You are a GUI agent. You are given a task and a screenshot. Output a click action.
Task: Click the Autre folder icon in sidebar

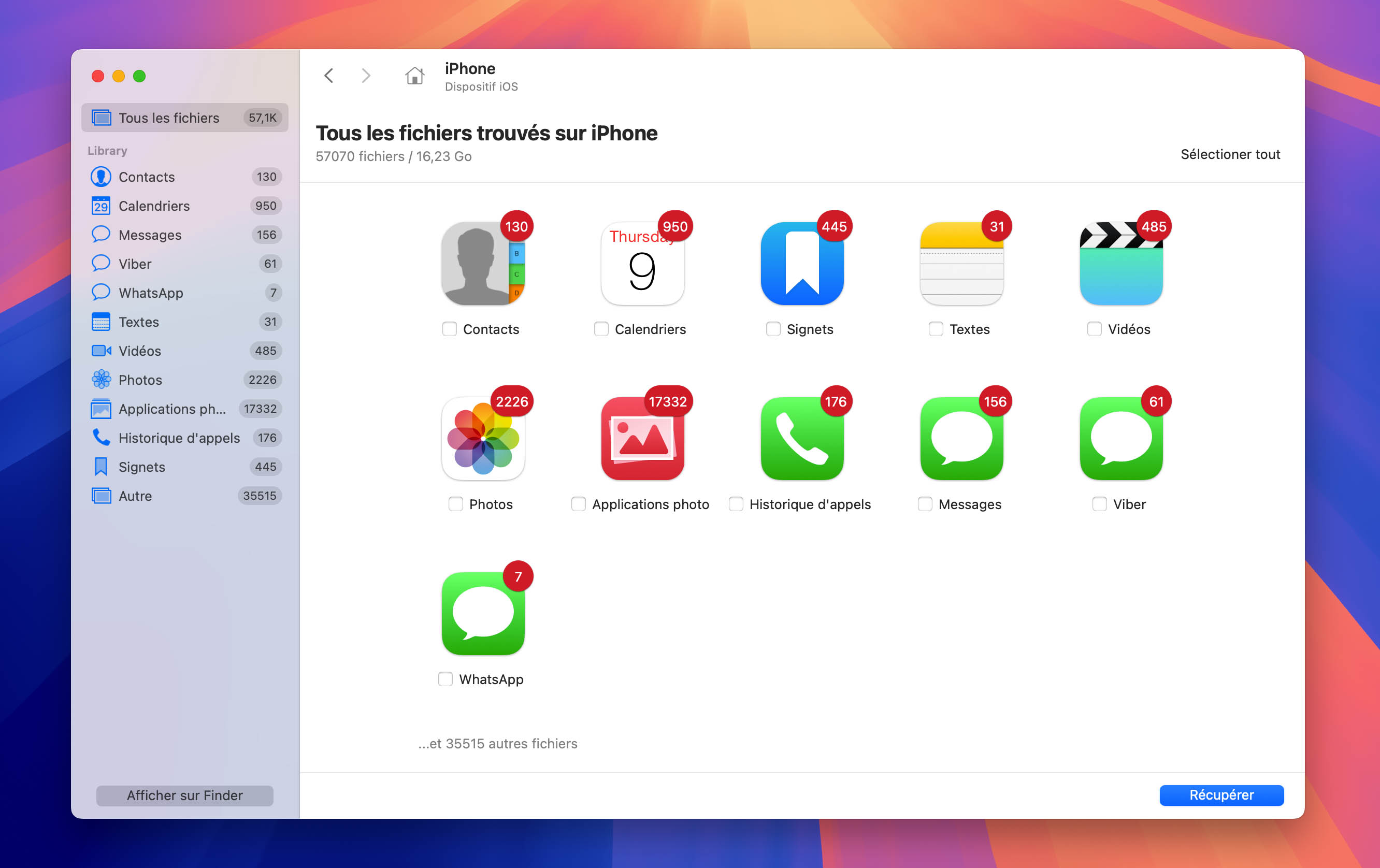click(101, 496)
